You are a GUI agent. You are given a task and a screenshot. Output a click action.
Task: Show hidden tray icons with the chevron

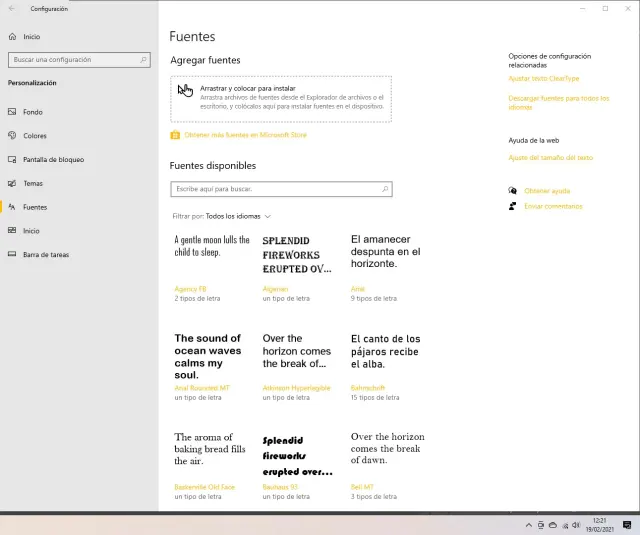tap(529, 525)
